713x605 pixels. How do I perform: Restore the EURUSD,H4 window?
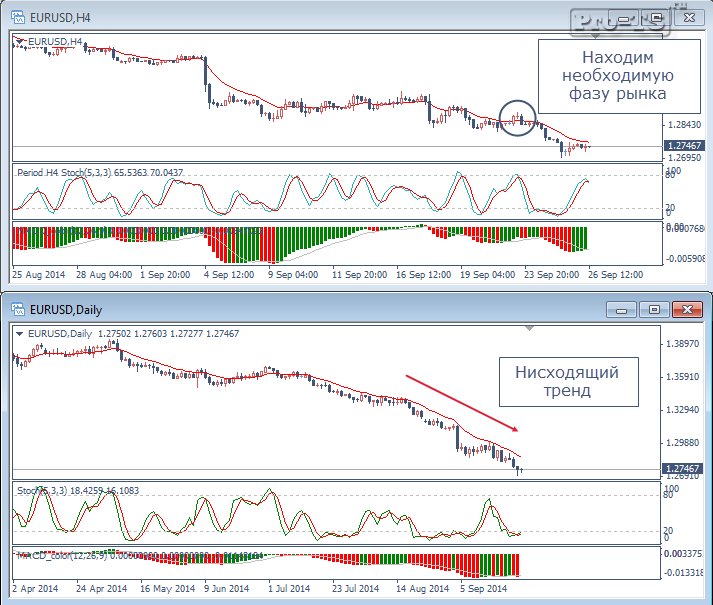pos(656,18)
